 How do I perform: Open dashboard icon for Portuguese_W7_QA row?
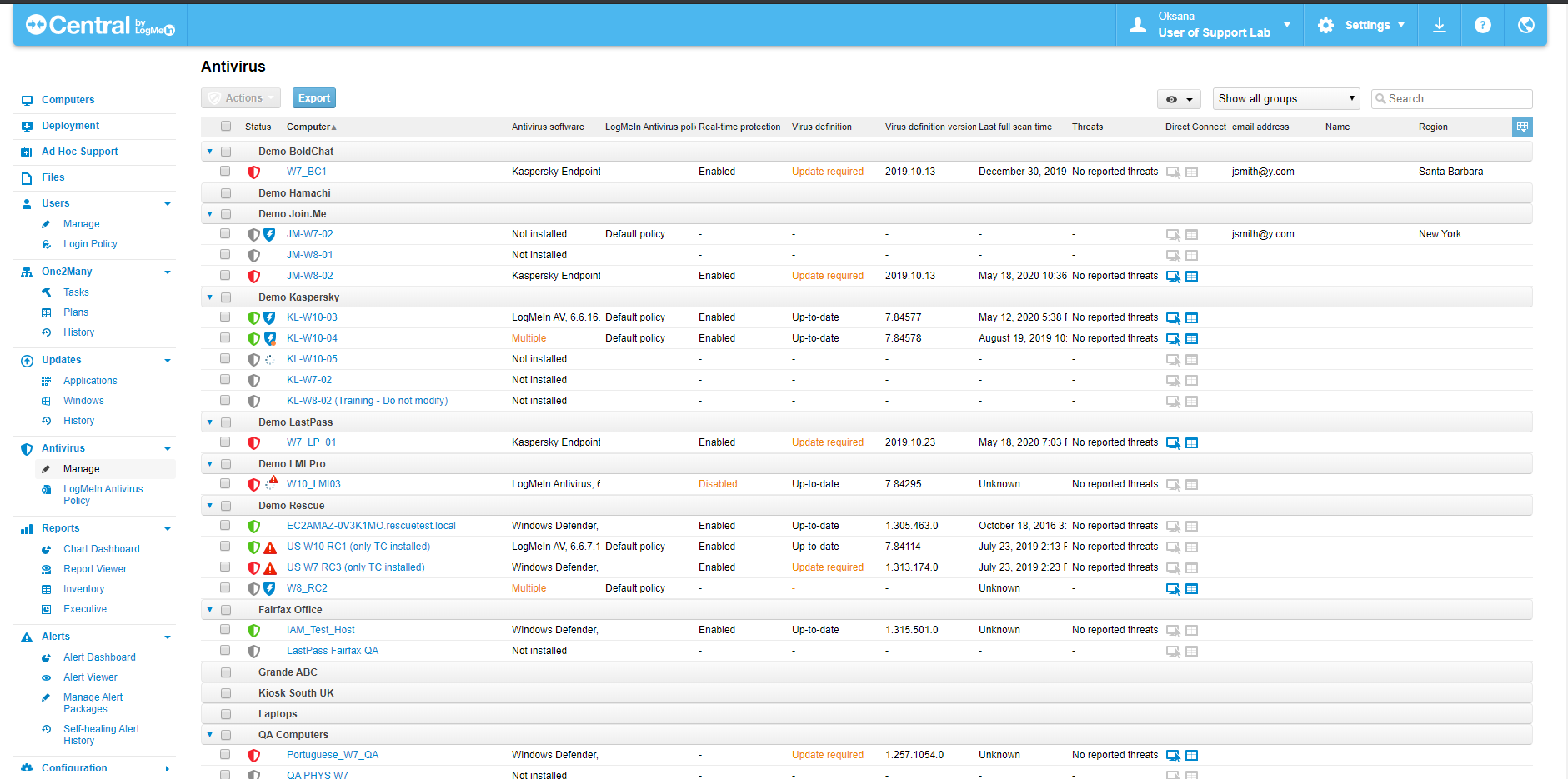(x=1192, y=756)
